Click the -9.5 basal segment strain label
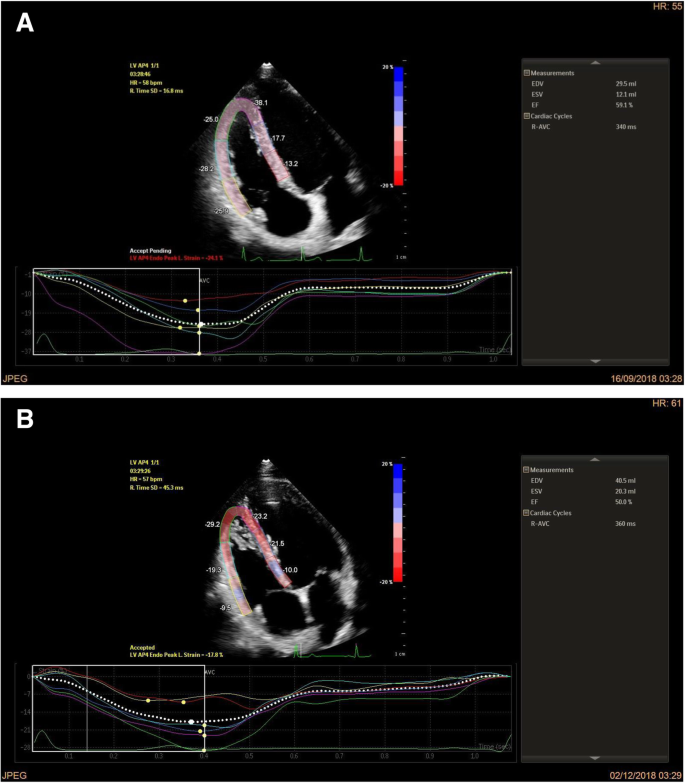Screen dimensions: 685x783 [225, 608]
